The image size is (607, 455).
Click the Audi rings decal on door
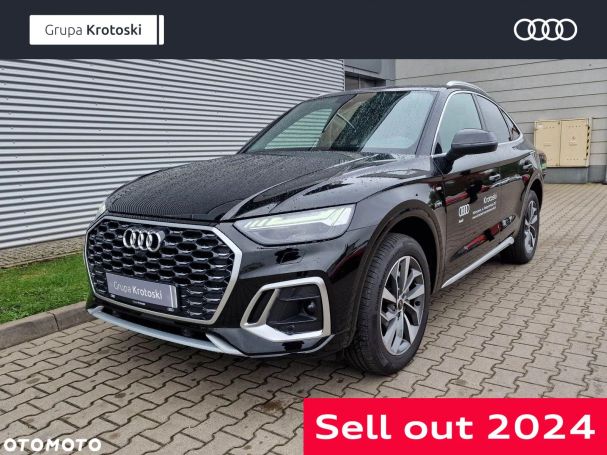pos(464,210)
